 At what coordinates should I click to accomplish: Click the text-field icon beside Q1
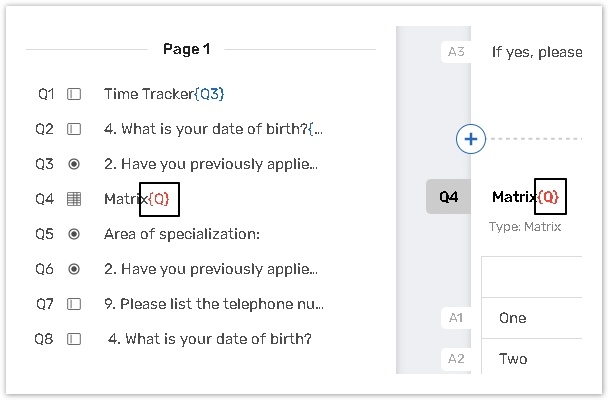74,94
